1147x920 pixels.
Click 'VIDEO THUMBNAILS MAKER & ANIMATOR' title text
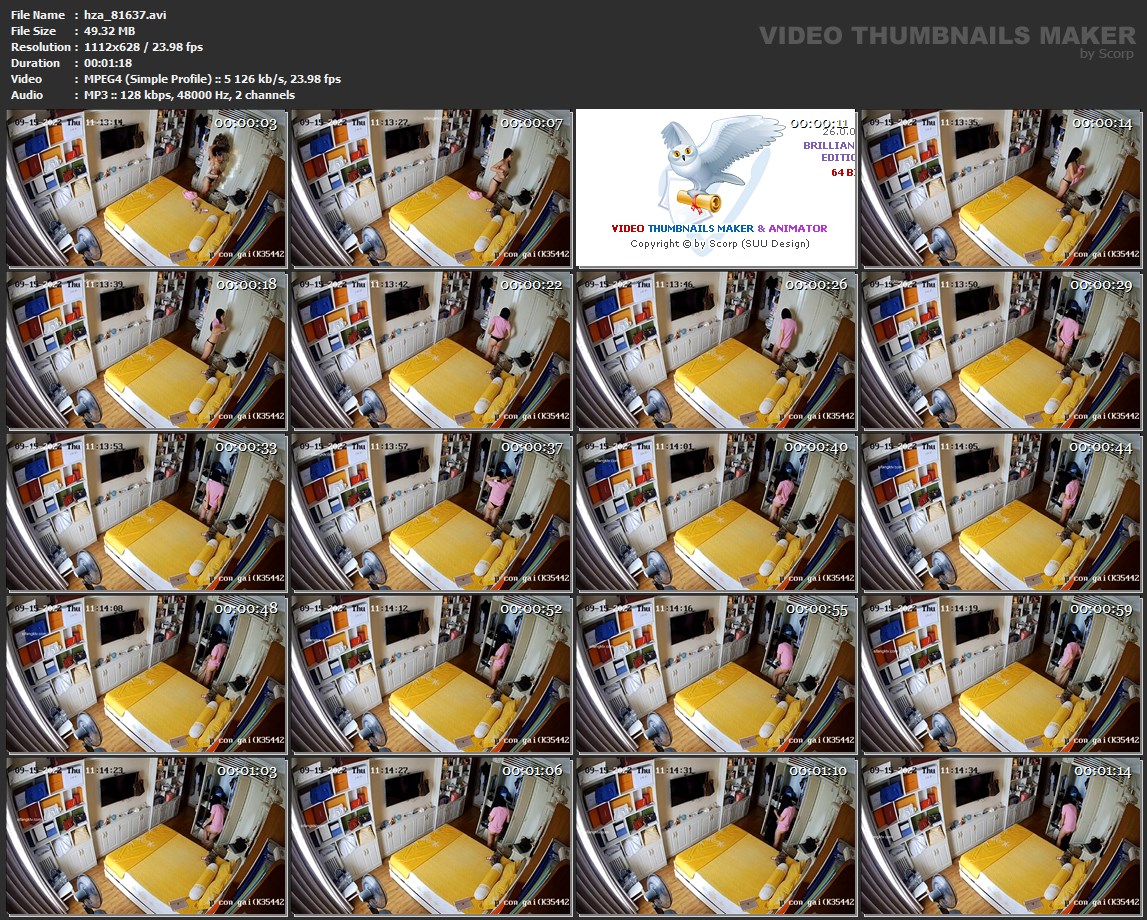[x=719, y=228]
